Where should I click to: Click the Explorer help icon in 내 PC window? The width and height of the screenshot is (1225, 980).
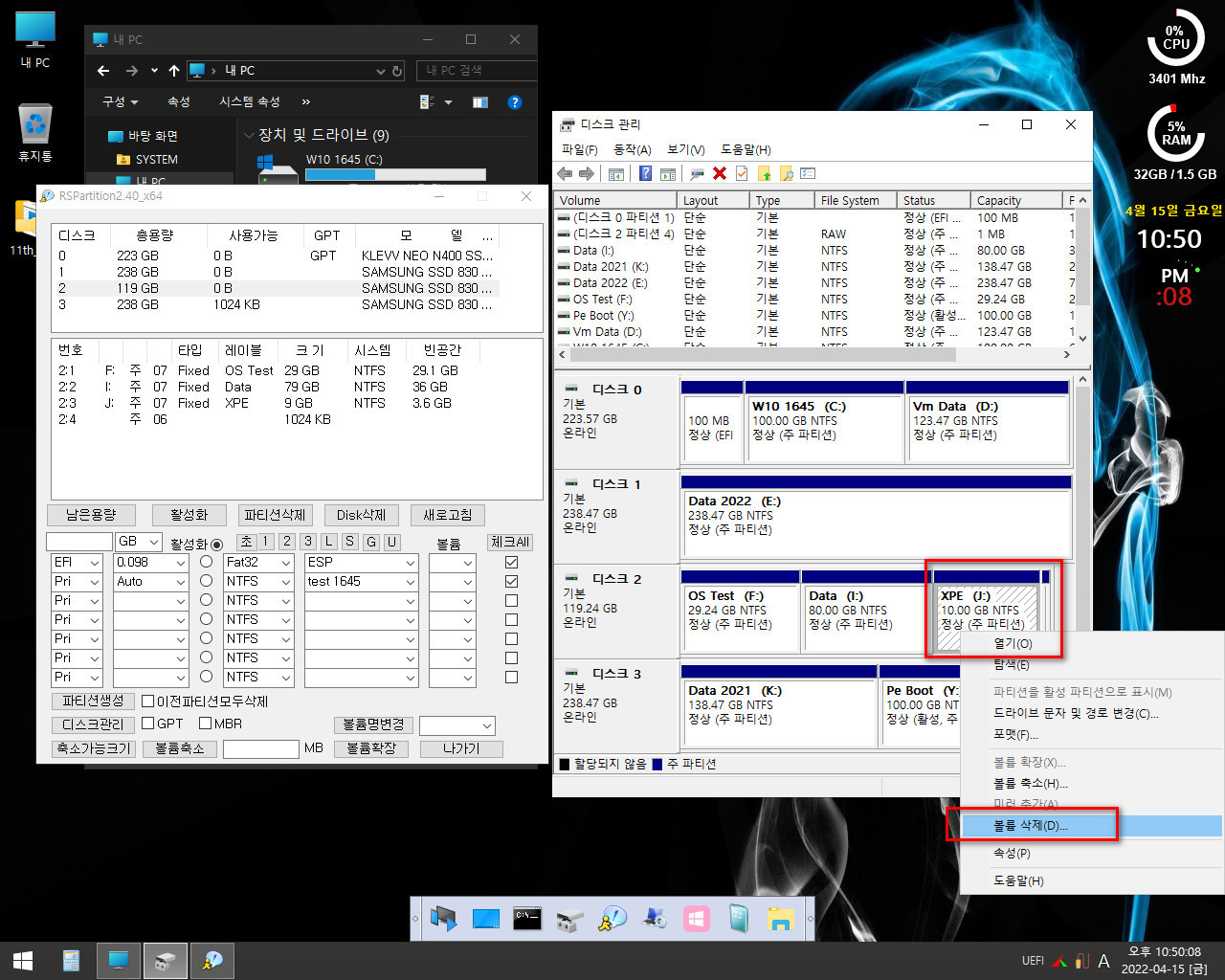[x=514, y=101]
